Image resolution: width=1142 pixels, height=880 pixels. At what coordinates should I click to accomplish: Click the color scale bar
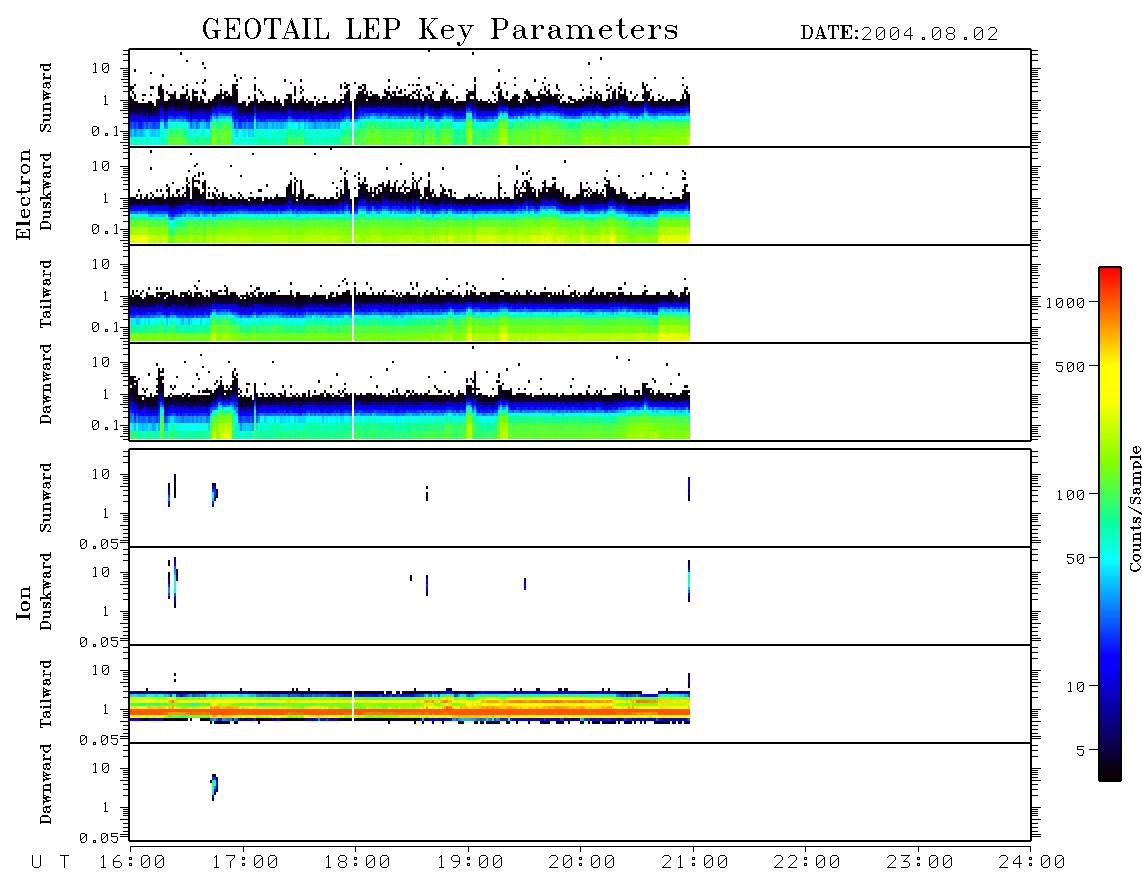(x=1110, y=525)
